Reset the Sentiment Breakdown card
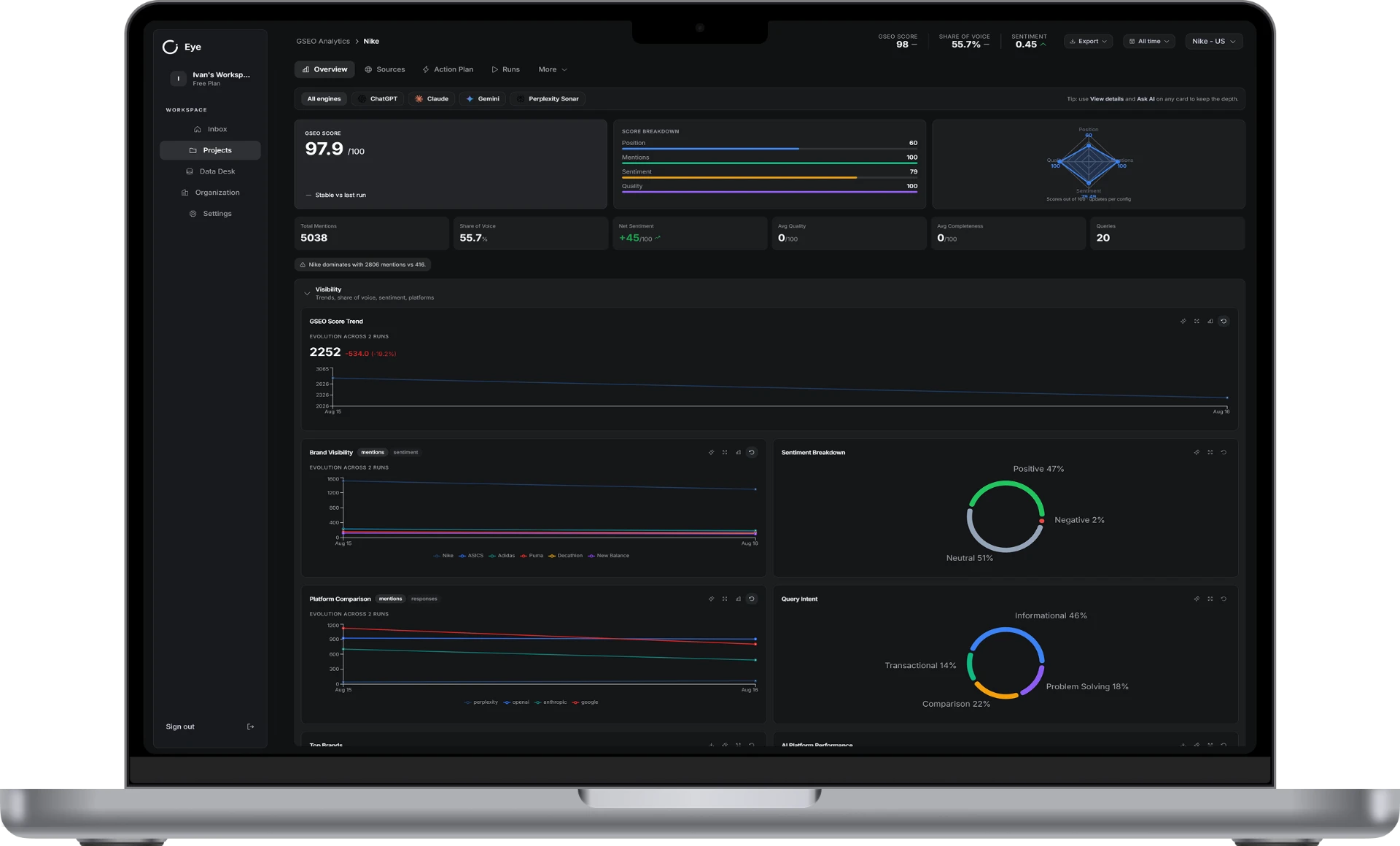Viewport: 1400px width, 846px height. pyautogui.click(x=1224, y=452)
